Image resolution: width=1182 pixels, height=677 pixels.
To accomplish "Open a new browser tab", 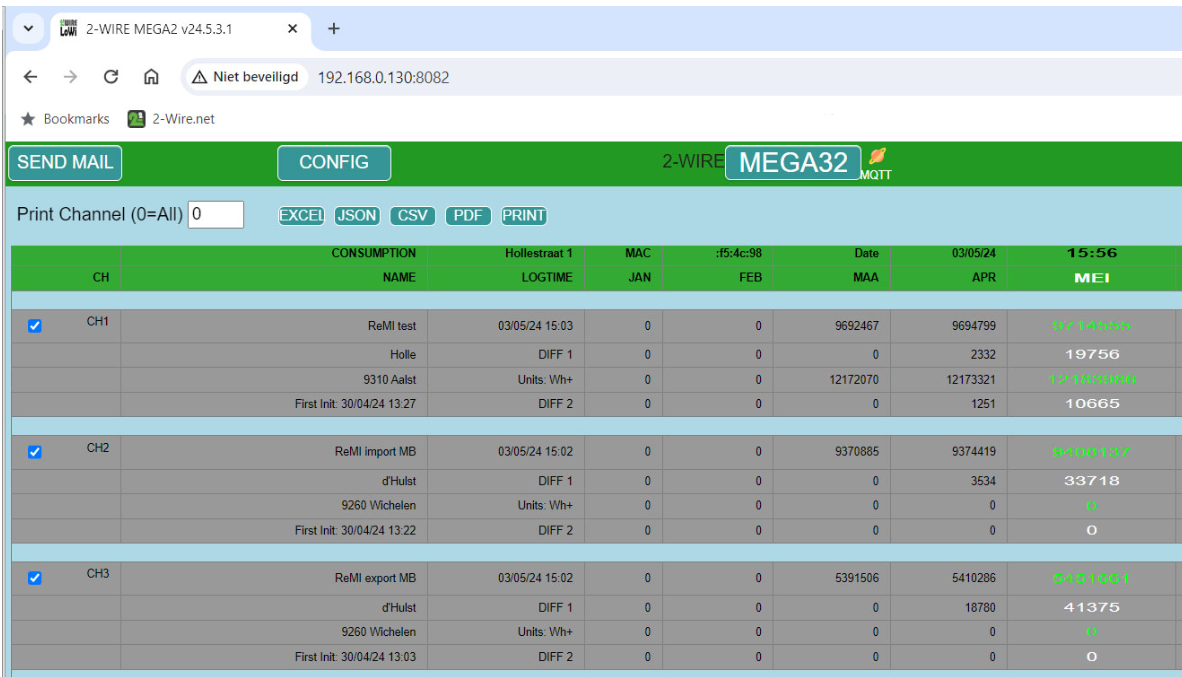I will 333,29.
